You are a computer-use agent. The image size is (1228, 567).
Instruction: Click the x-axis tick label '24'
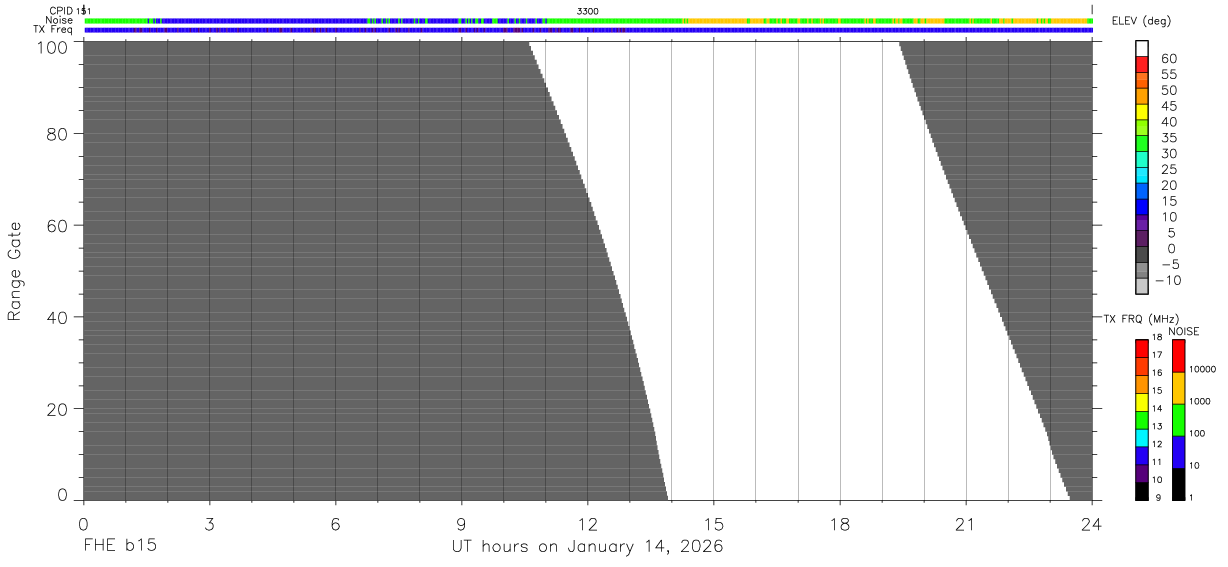click(x=1092, y=524)
